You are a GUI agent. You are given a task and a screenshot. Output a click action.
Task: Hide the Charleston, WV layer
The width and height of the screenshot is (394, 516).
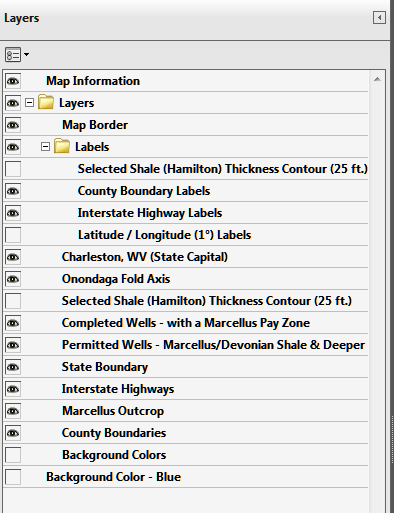(x=13, y=257)
